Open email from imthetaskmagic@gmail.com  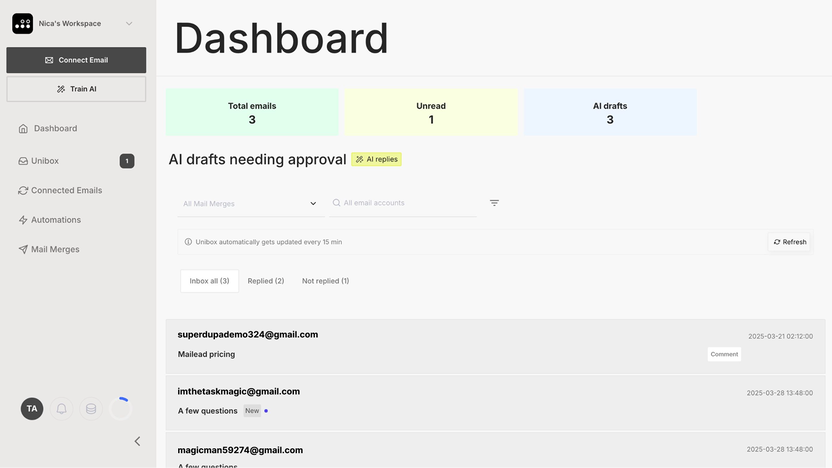496,403
